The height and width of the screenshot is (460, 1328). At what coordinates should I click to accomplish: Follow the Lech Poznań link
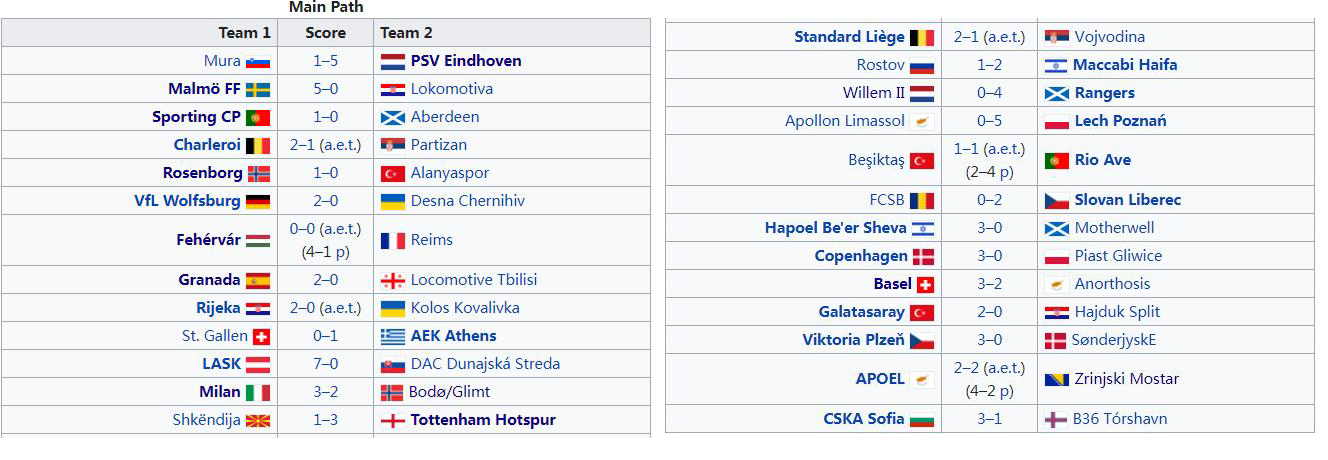tap(1120, 121)
